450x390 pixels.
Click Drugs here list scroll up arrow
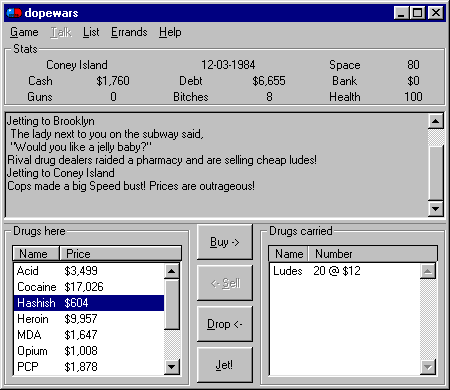pos(172,271)
